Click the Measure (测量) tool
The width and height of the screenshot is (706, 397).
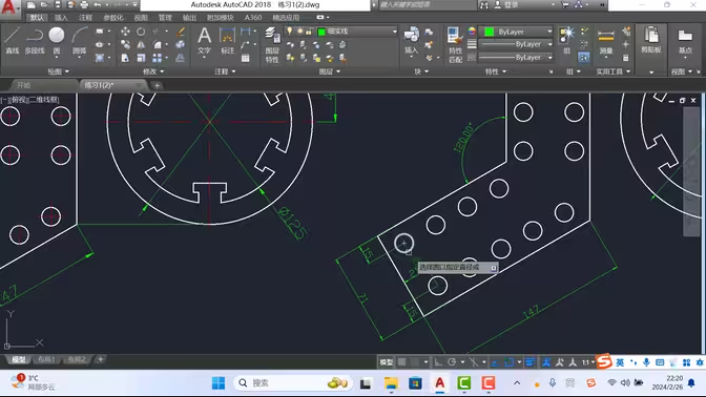coord(606,40)
